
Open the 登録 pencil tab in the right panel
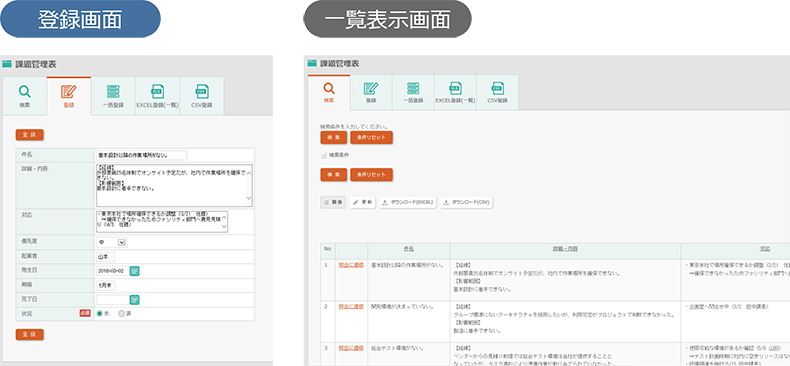pos(371,93)
